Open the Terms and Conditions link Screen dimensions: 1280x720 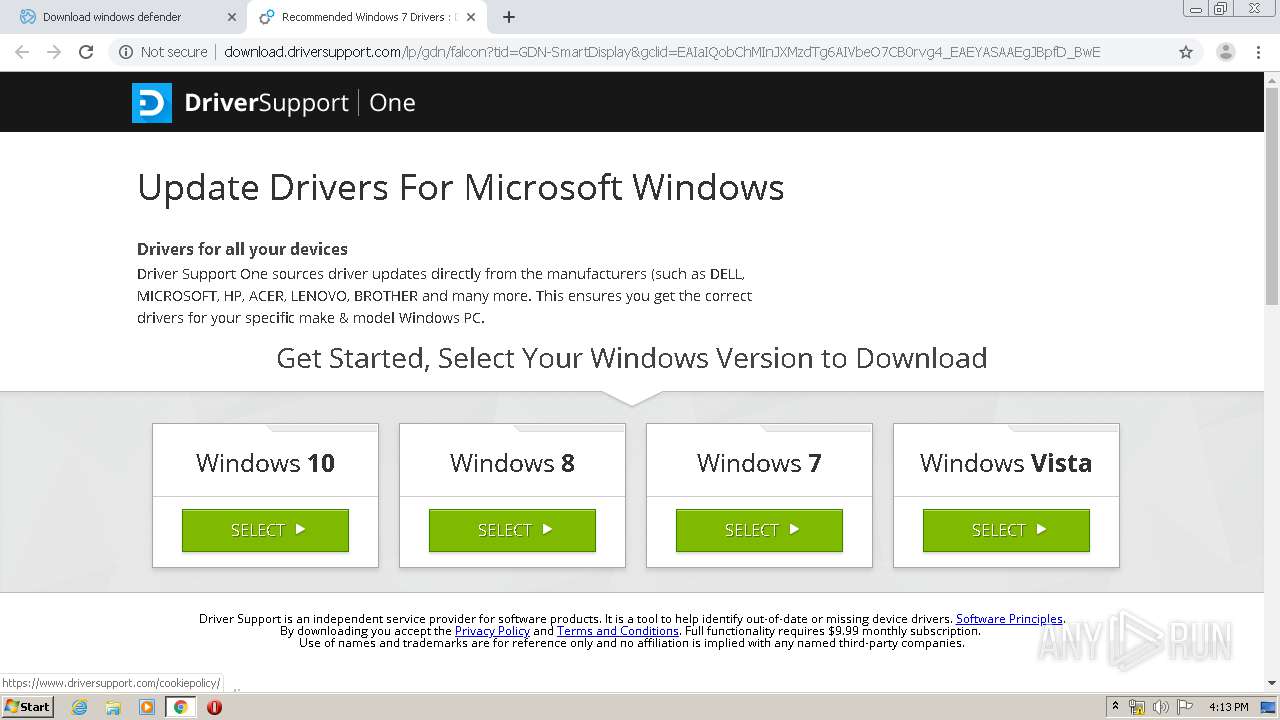click(618, 631)
